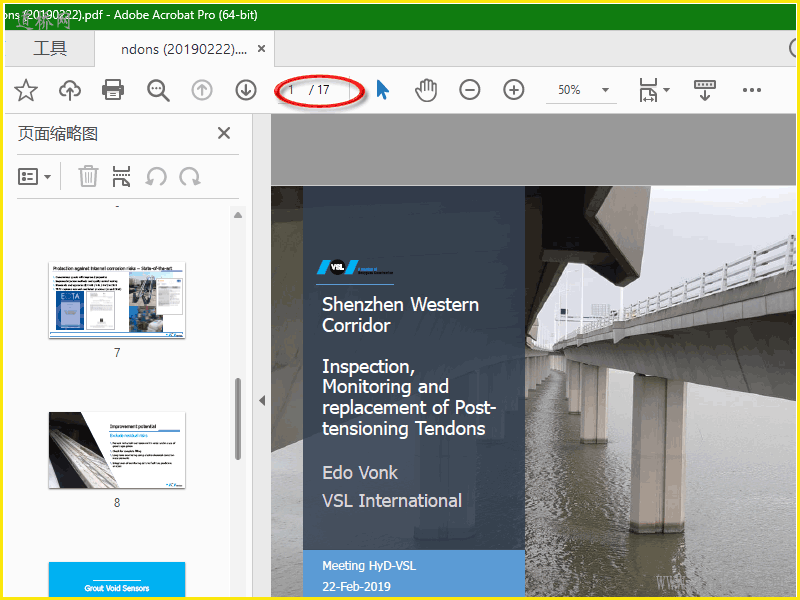The height and width of the screenshot is (600, 800).
Task: Click the page number input field
Action: tap(293, 90)
